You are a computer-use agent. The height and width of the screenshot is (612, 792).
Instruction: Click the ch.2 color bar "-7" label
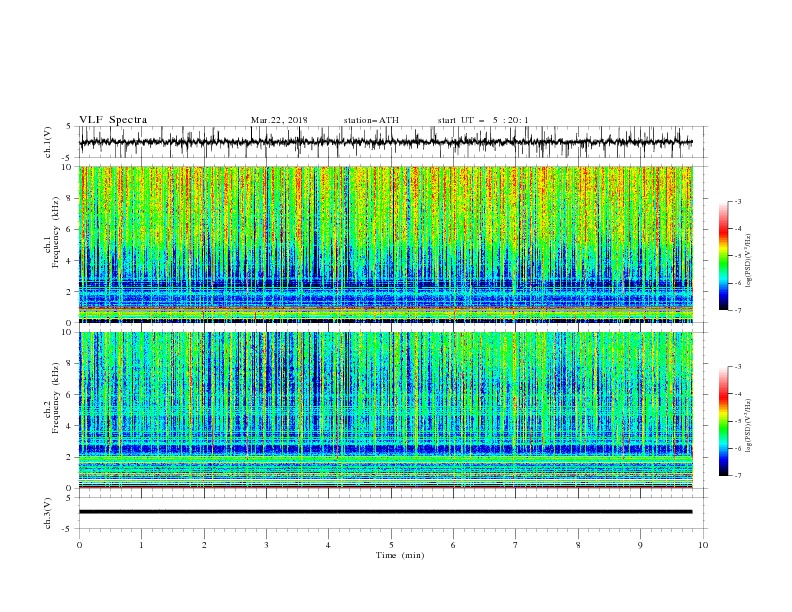click(737, 476)
